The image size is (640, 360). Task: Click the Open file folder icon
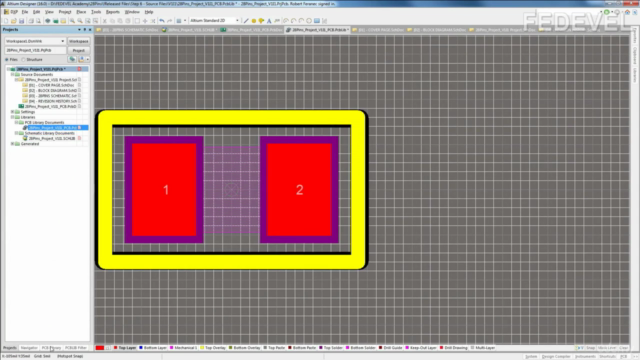coord(13,21)
